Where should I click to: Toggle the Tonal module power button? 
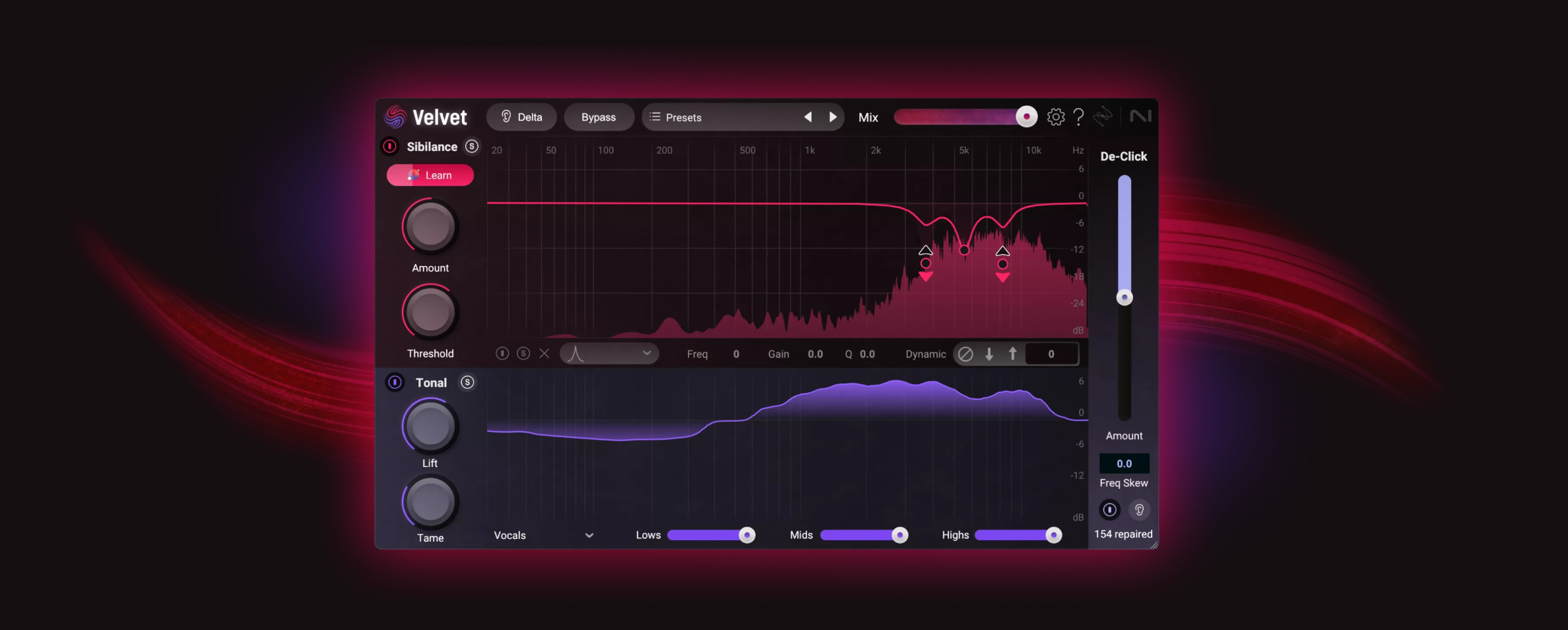(x=395, y=383)
